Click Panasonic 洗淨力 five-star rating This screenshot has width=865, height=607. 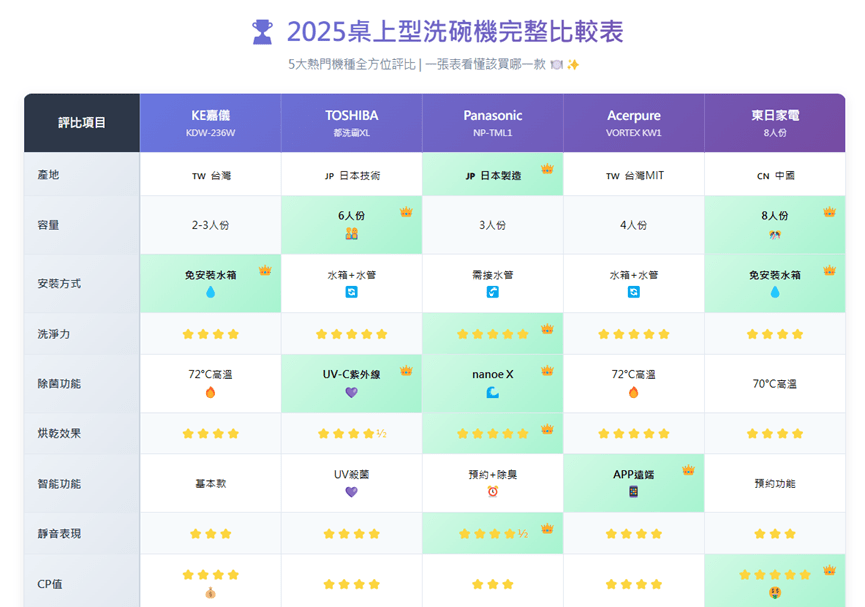pos(493,334)
